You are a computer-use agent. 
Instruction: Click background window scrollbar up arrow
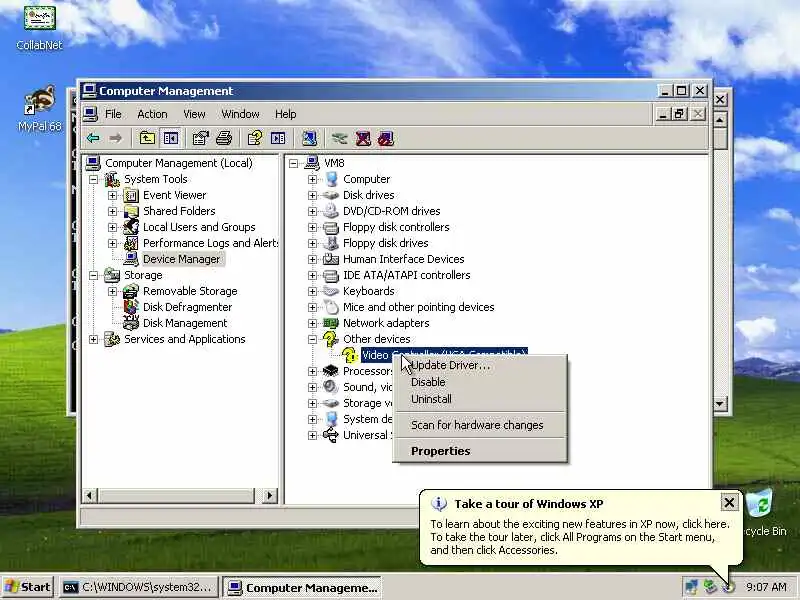click(719, 120)
